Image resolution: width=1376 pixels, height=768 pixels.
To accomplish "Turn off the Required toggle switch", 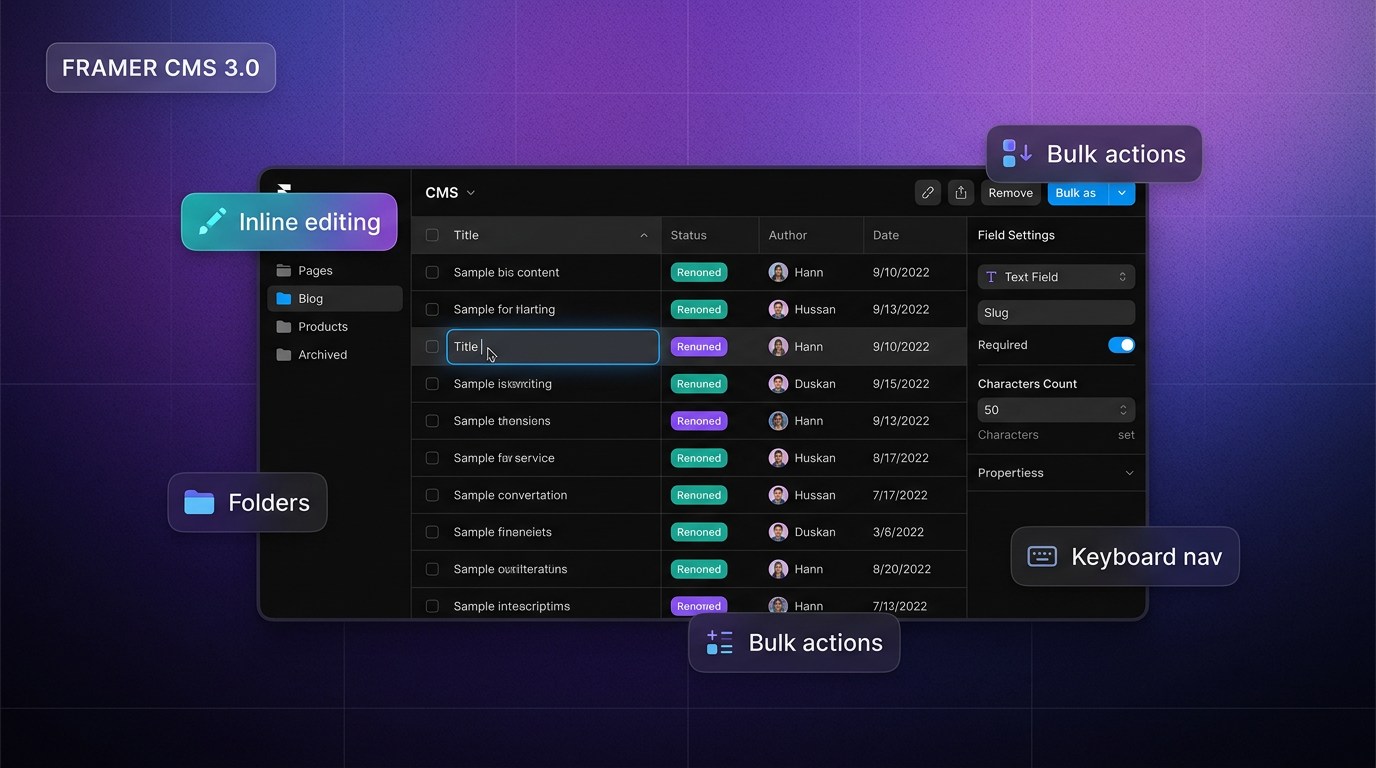I will click(x=1121, y=345).
